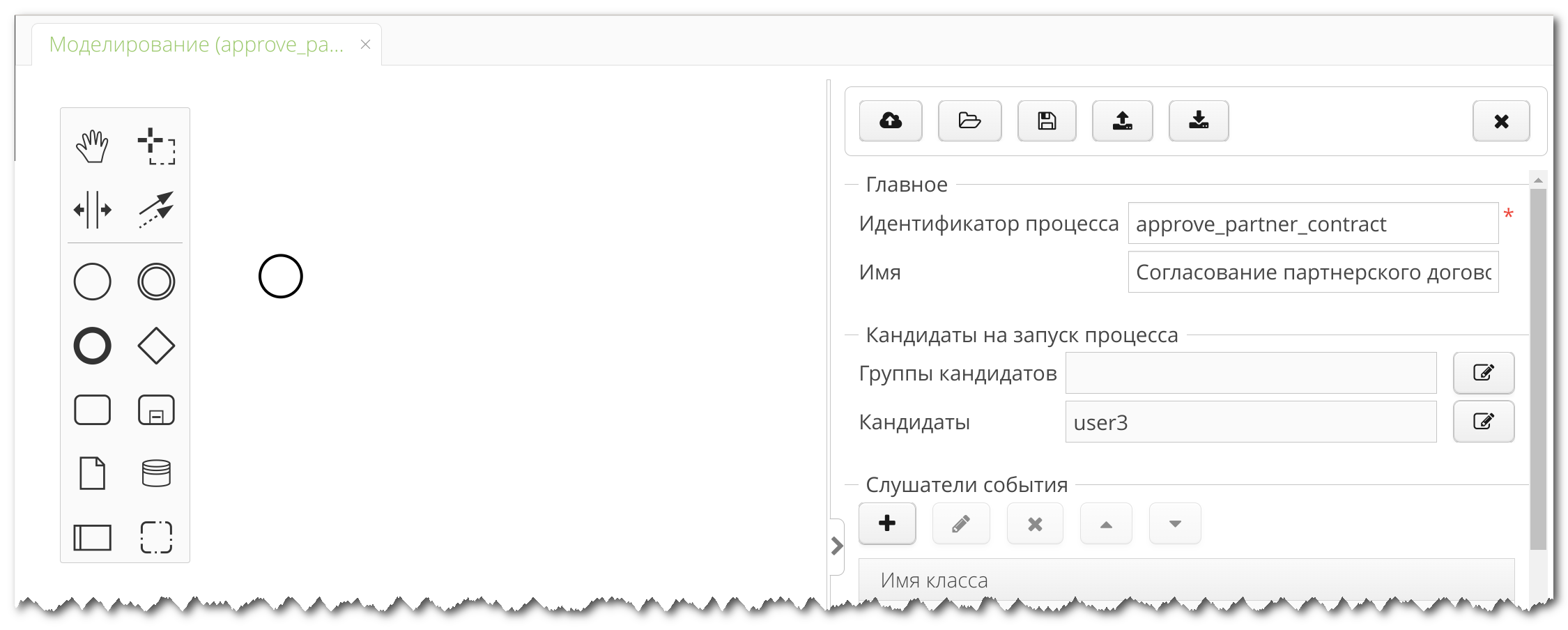Save the model with floppy disk button
The height and width of the screenshot is (630, 1568).
[1047, 121]
